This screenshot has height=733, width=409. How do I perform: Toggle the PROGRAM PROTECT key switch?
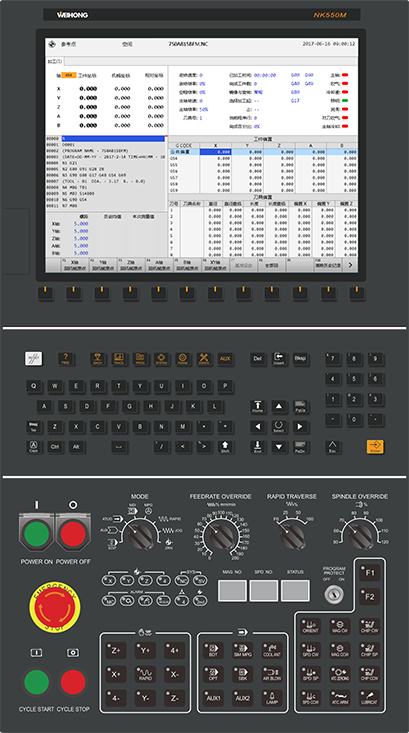point(334,594)
